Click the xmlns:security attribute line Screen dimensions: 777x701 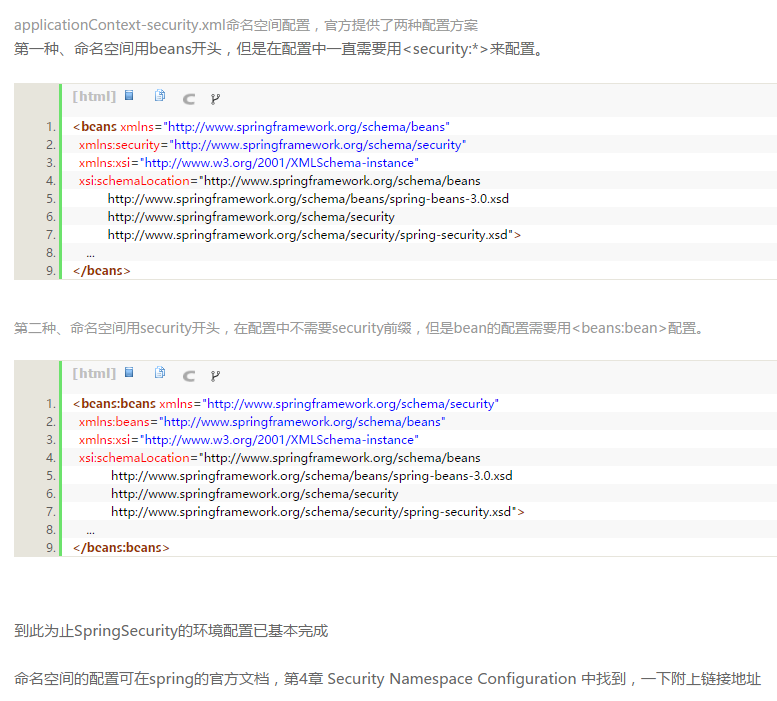tap(272, 145)
